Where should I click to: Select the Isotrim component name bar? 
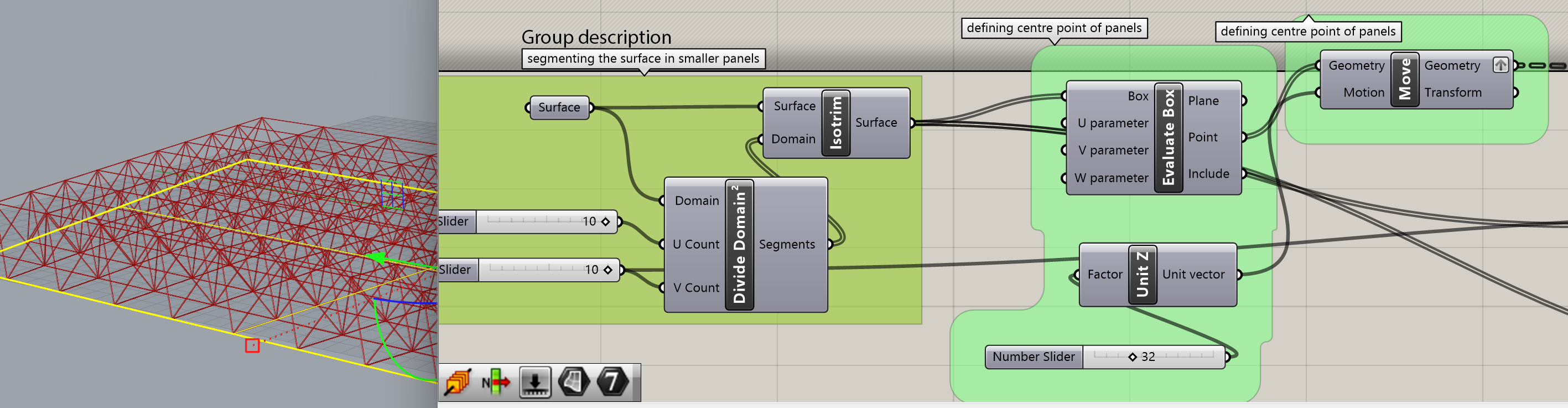click(x=836, y=123)
